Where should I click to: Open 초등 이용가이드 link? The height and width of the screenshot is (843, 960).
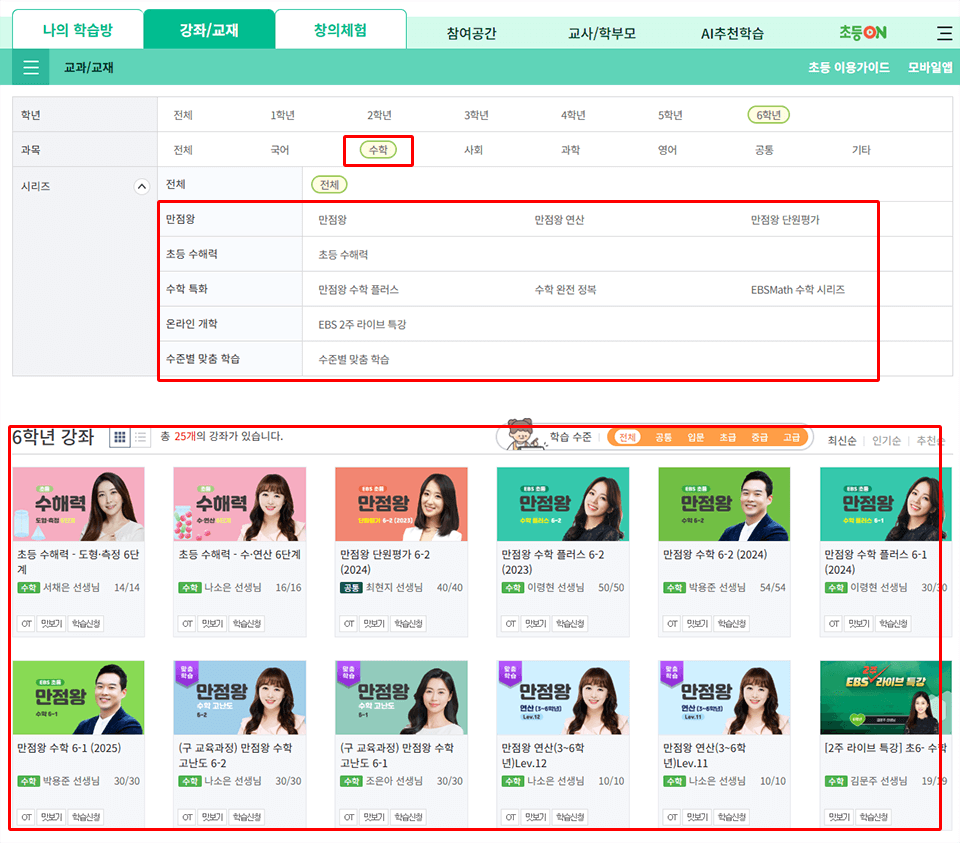(x=849, y=67)
